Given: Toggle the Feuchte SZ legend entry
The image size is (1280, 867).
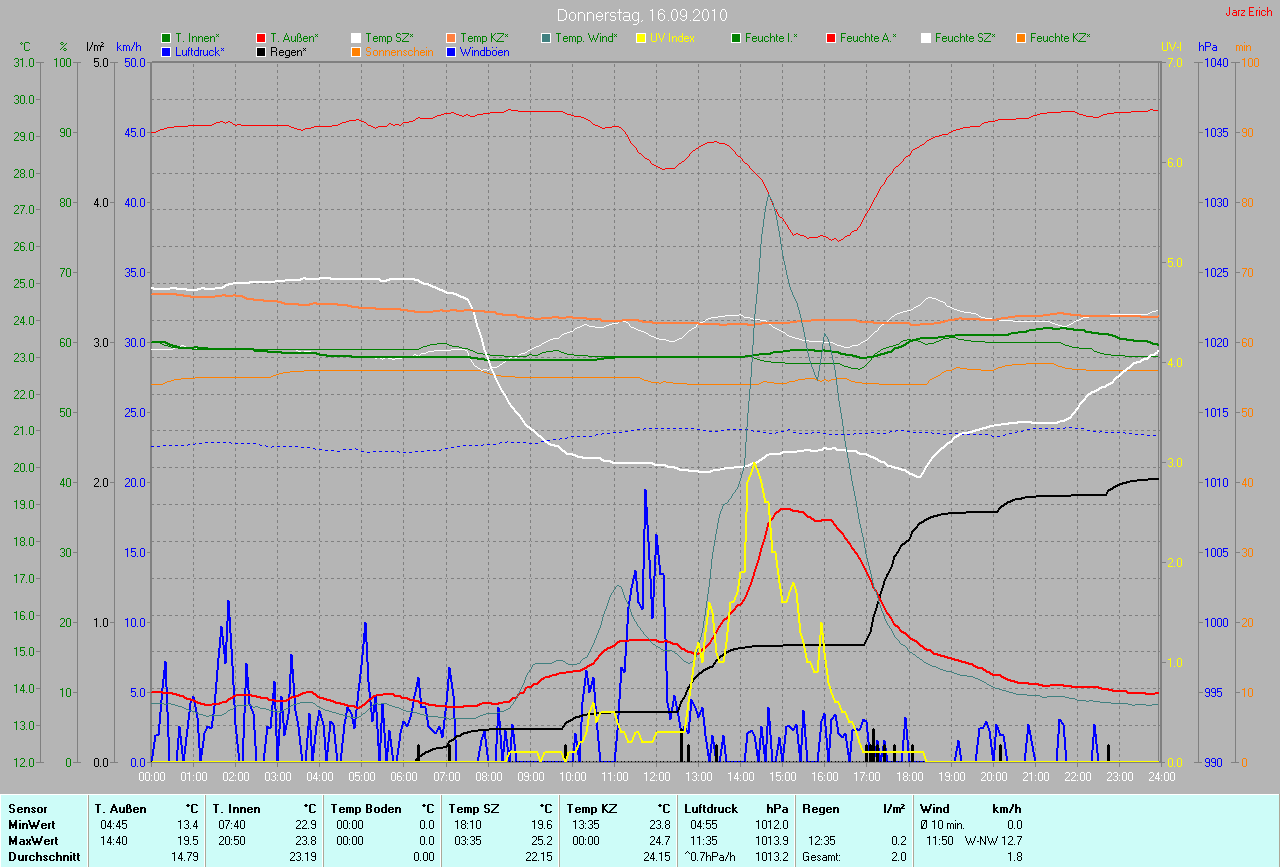Looking at the screenshot, I should pos(964,38).
